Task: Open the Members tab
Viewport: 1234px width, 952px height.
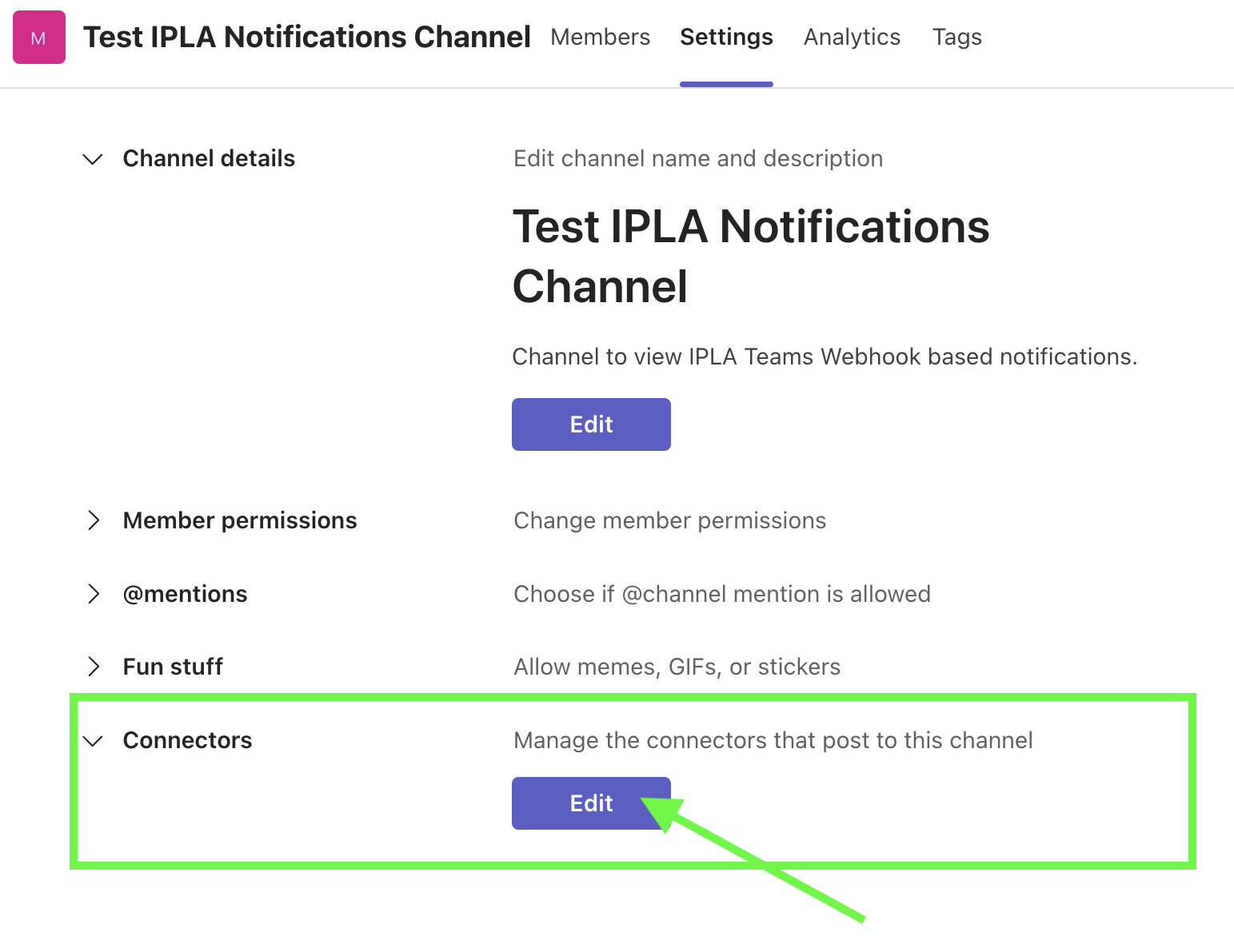Action: (600, 38)
